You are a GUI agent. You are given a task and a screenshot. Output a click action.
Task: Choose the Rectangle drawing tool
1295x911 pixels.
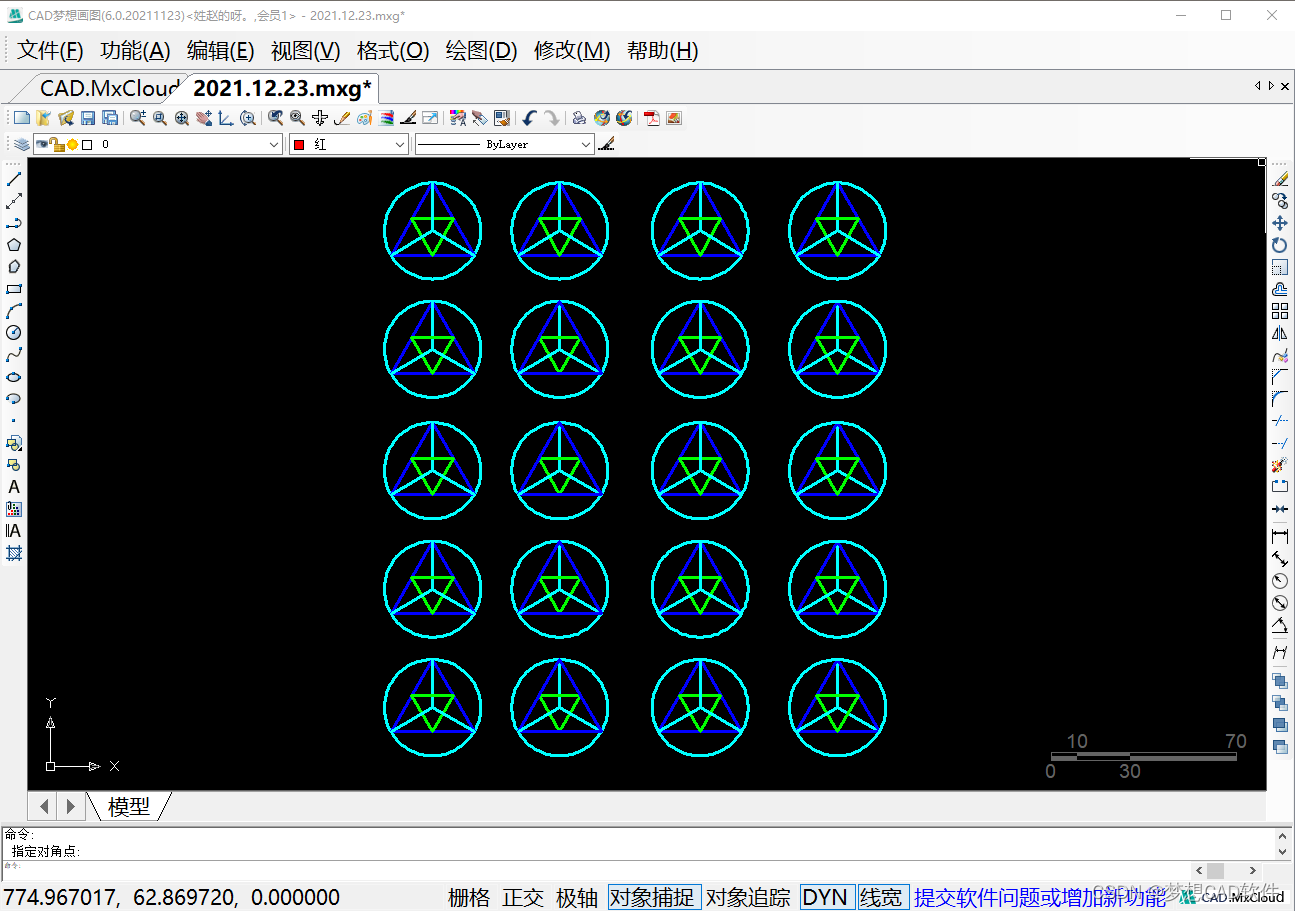pos(14,289)
